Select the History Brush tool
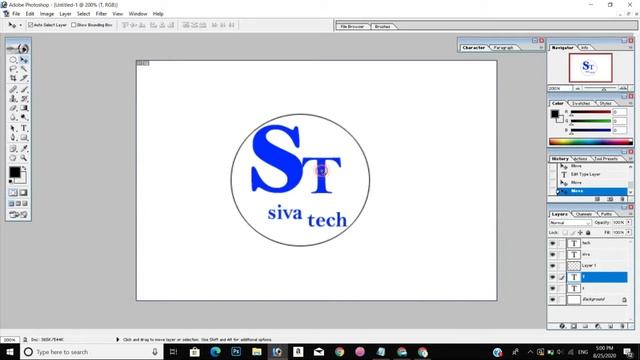Screen dimensions: 640x360 point(24,98)
